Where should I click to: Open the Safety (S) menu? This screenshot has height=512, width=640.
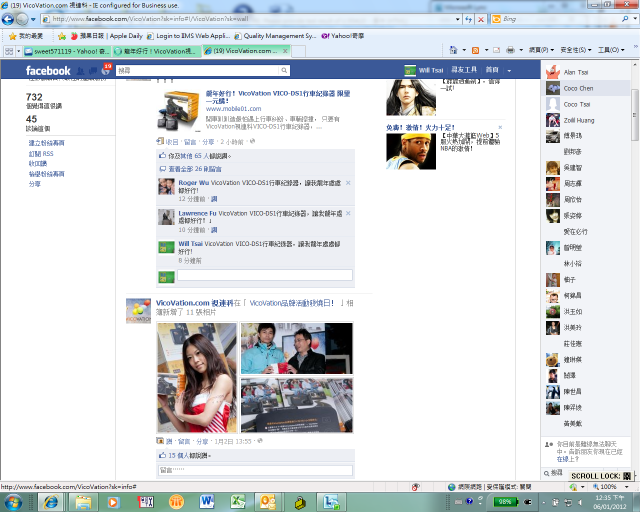tap(576, 50)
